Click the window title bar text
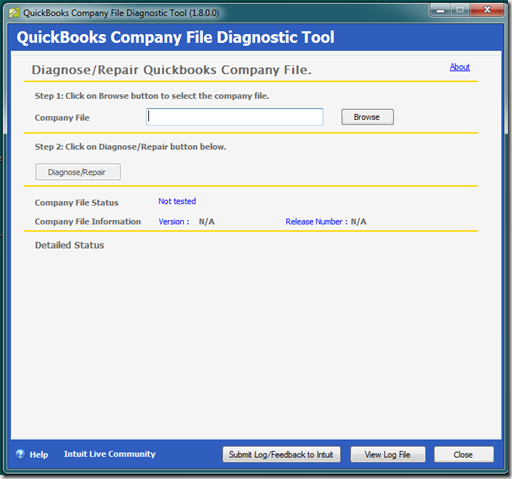Screen dimensions: 512x479 point(121,13)
